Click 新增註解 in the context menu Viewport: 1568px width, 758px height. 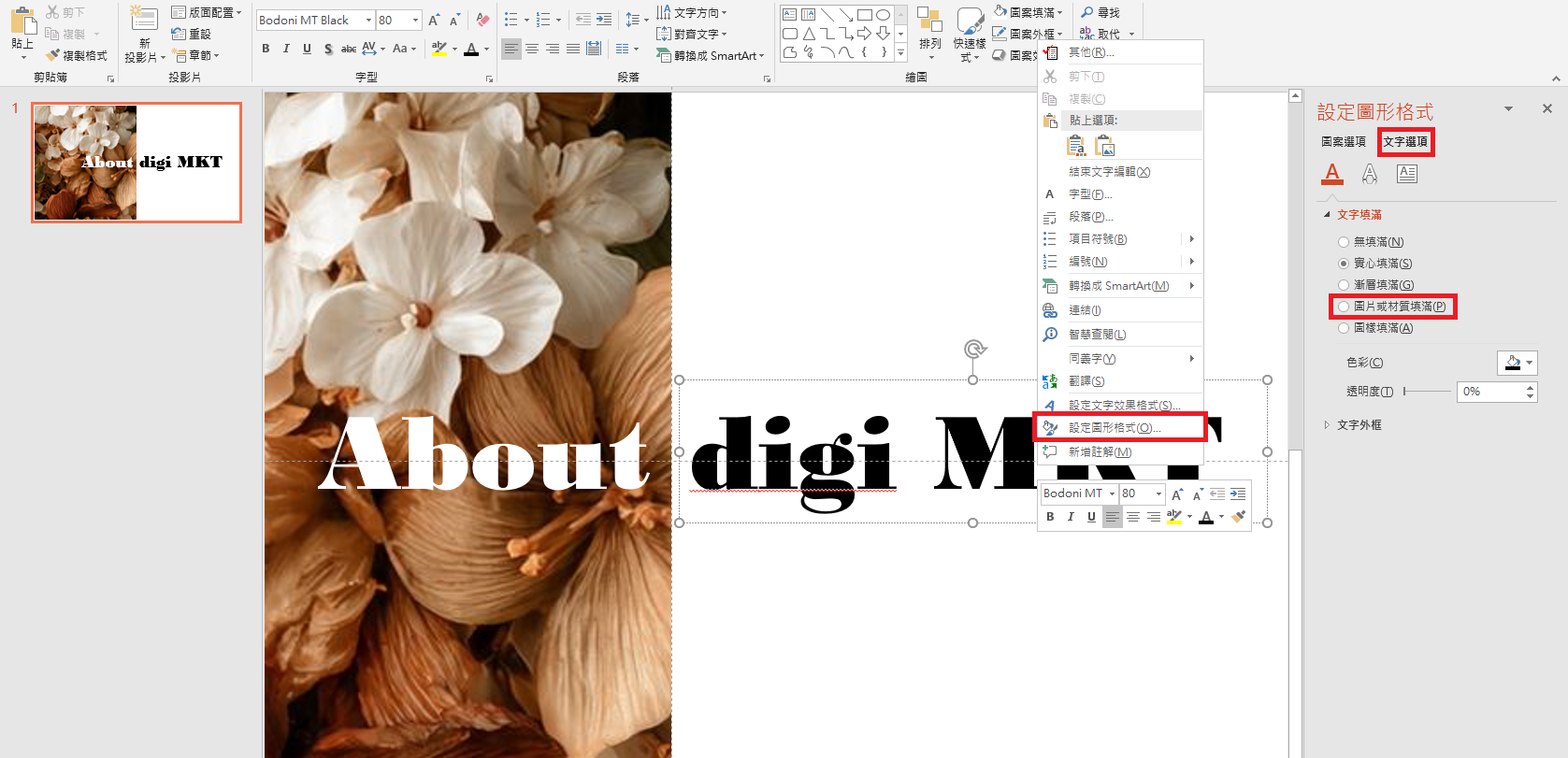[x=1100, y=452]
